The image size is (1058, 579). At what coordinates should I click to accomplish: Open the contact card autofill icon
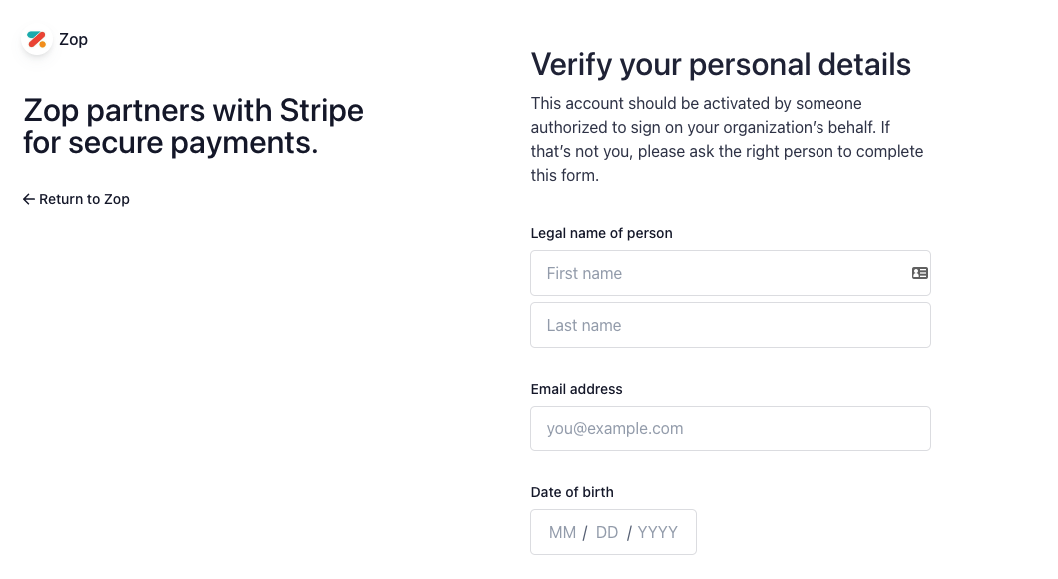[x=920, y=273]
